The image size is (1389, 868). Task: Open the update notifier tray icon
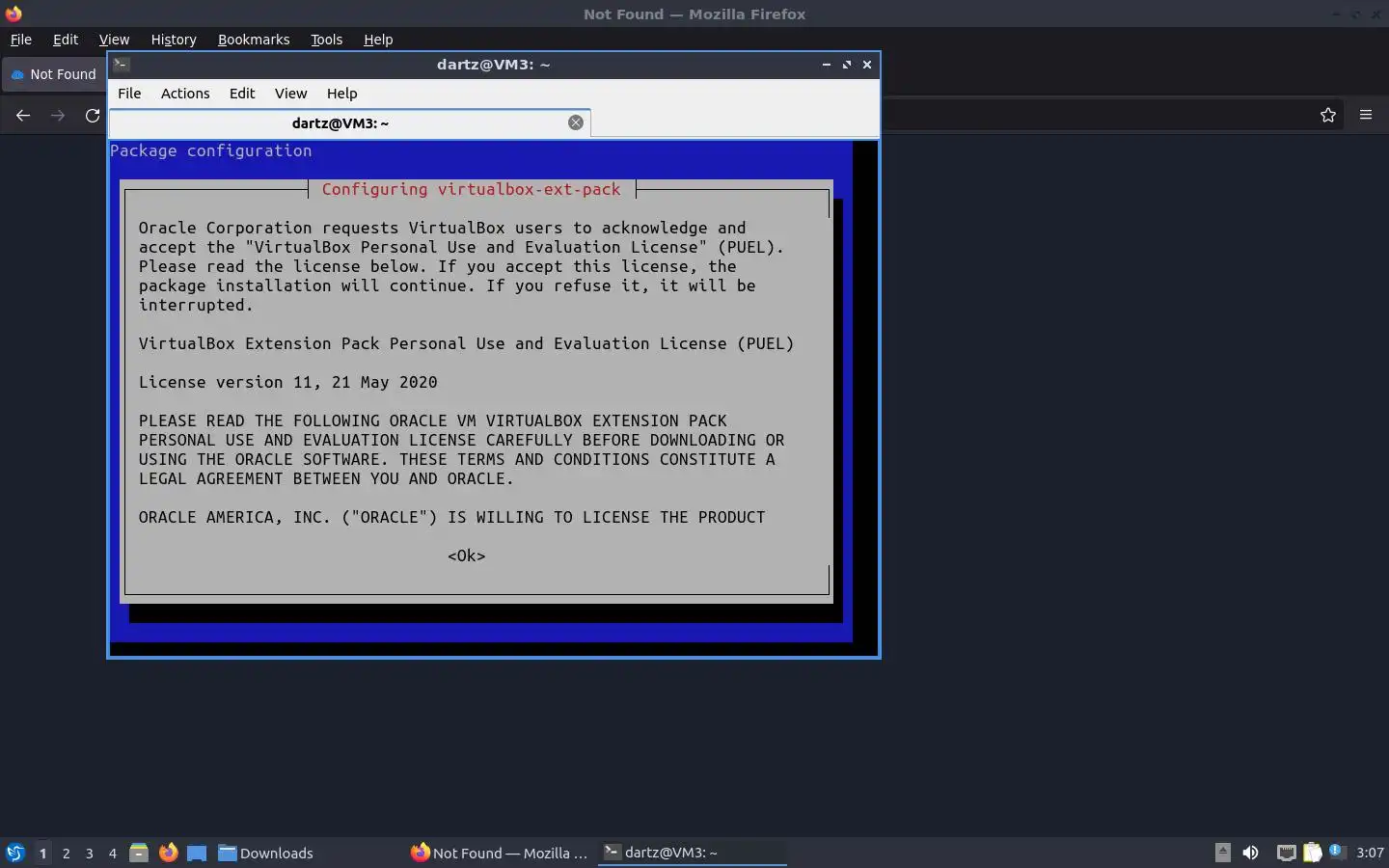[1337, 852]
